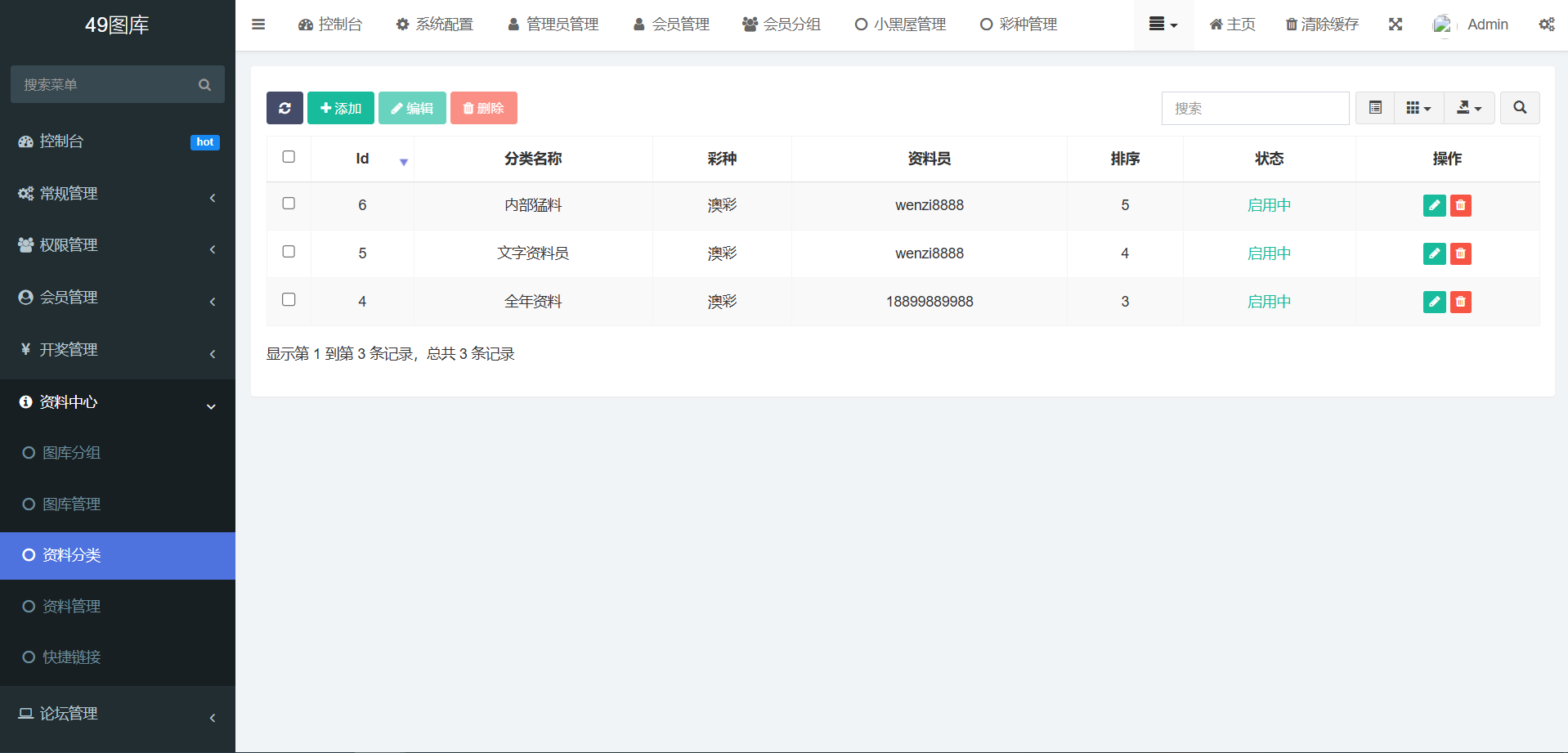Viewport: 1568px width, 753px height.
Task: Click red delete trash icon for 全年资料 row
Action: 1460,302
